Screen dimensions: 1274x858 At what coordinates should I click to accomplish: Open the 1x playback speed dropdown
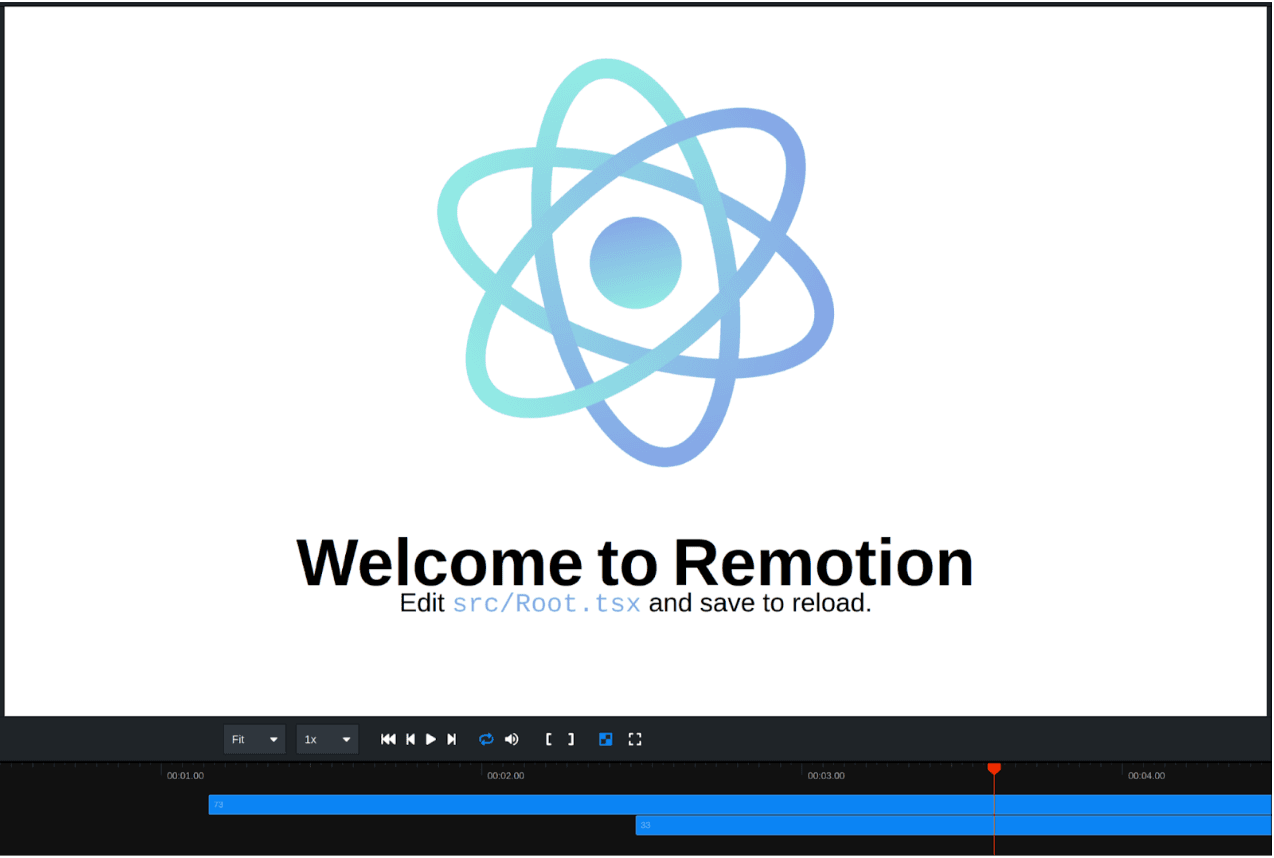(327, 740)
